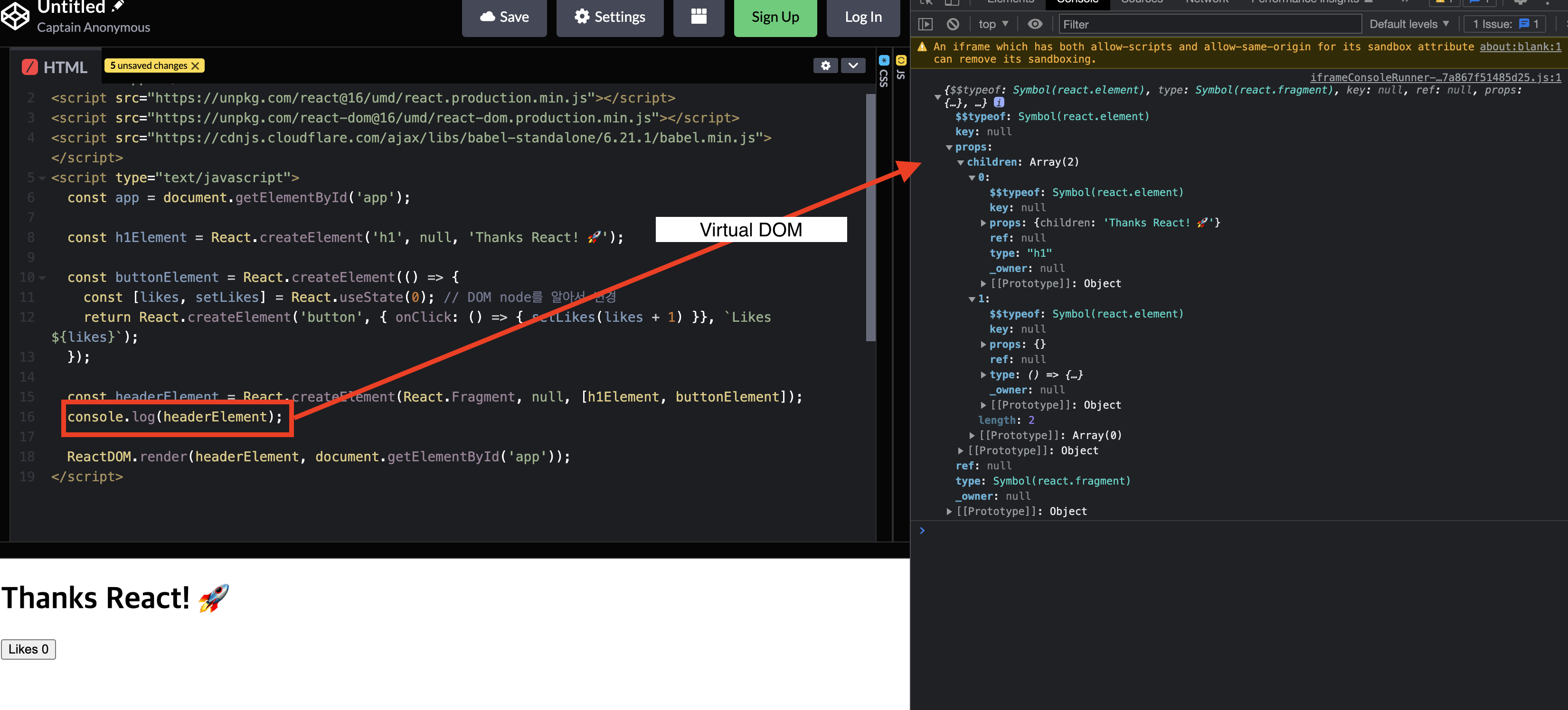1568x710 pixels.
Task: Click code line 'const app = document.getElementById'
Action: [238, 198]
